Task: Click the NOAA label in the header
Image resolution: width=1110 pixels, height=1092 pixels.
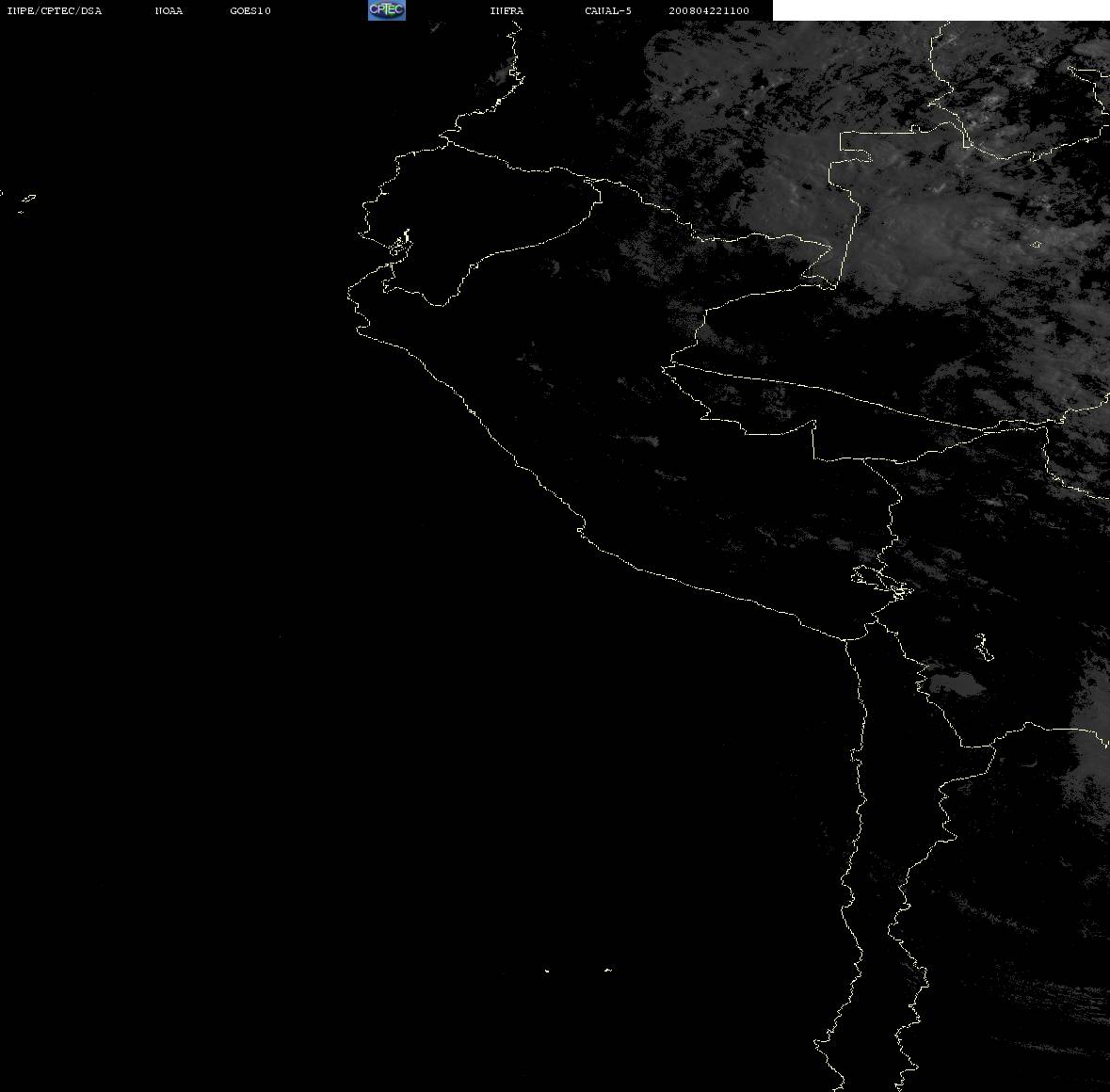Action: coord(169,10)
